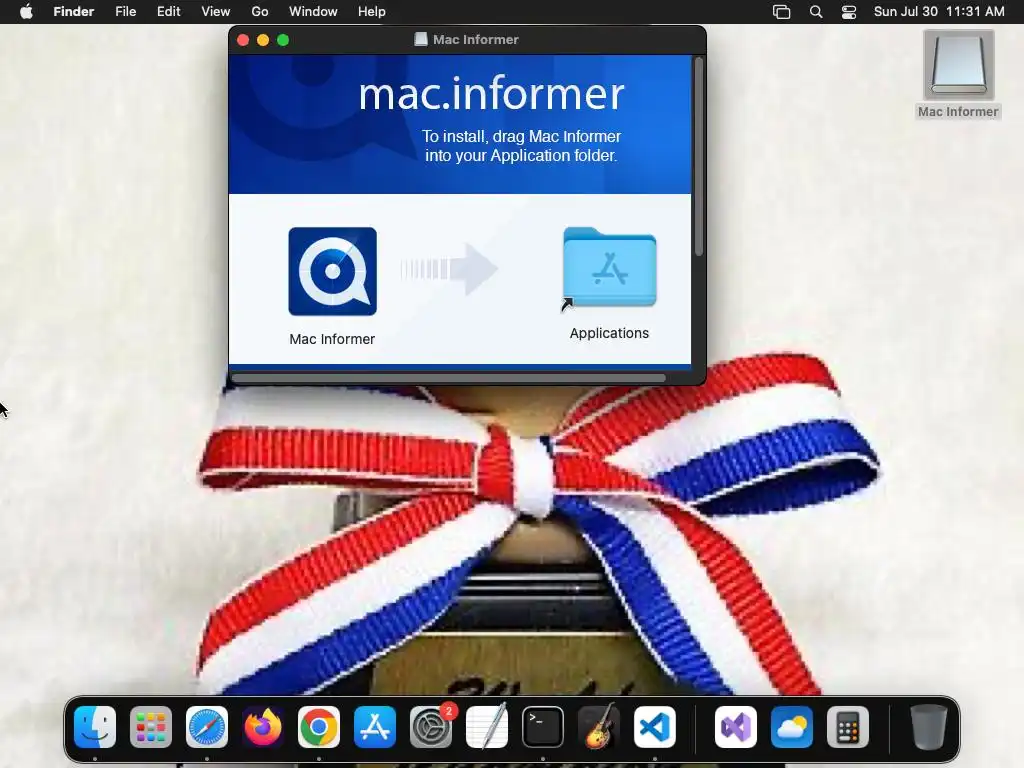Open the Apple menu
This screenshot has width=1024, height=768.
coord(26,12)
